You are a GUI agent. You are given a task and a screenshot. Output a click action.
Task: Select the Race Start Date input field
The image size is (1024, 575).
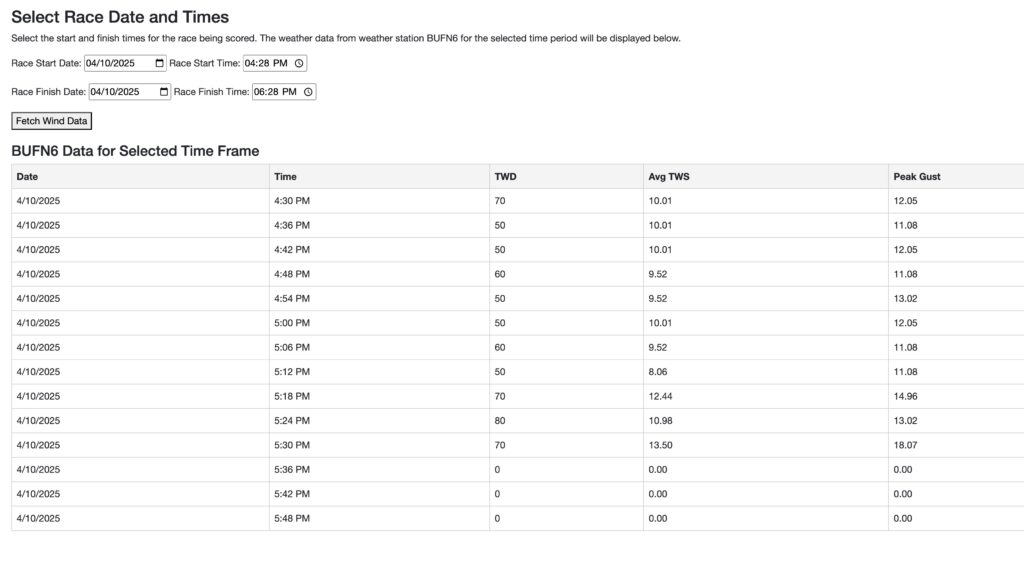(125, 63)
